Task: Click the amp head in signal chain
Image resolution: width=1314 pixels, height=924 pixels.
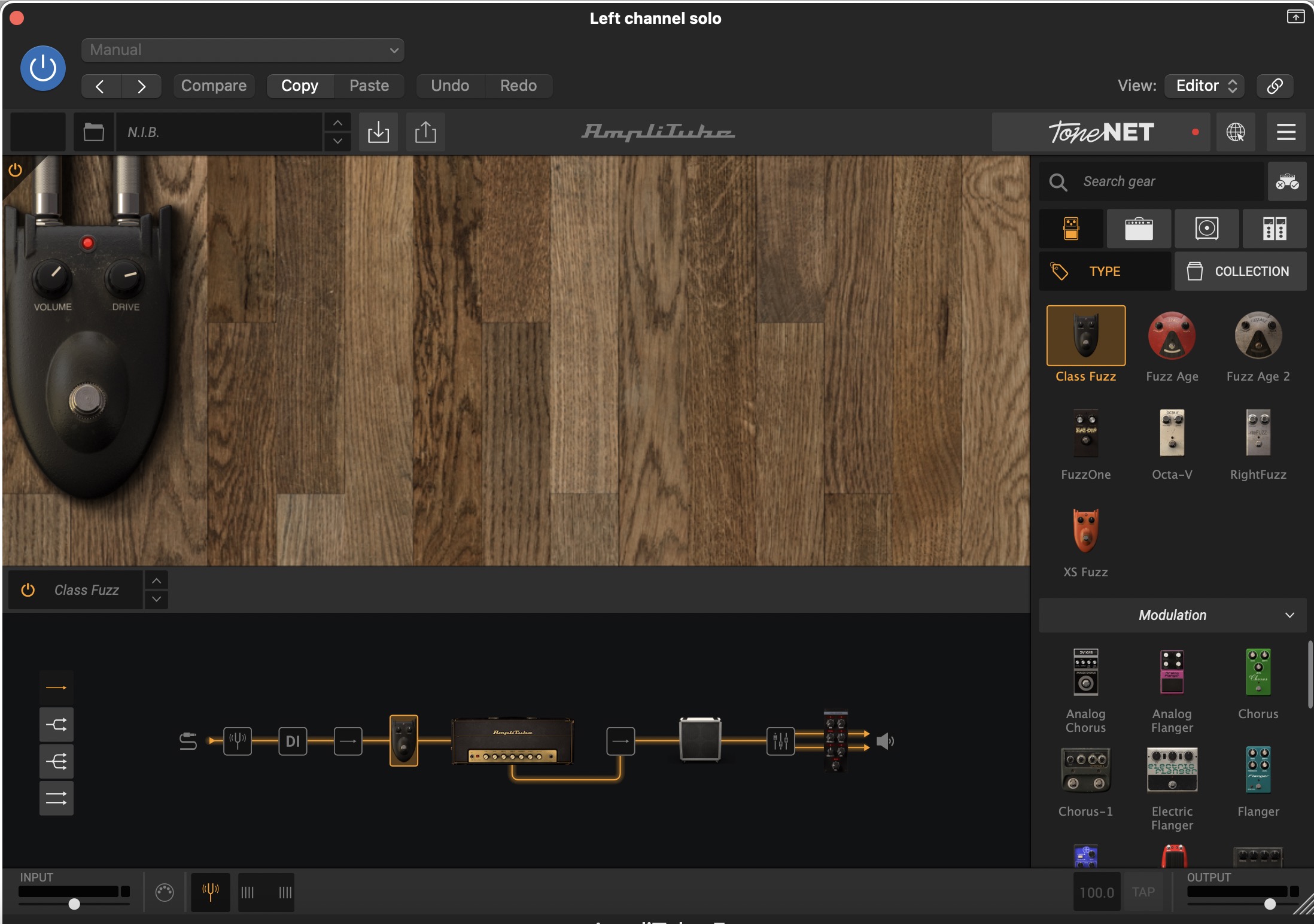Action: (512, 741)
